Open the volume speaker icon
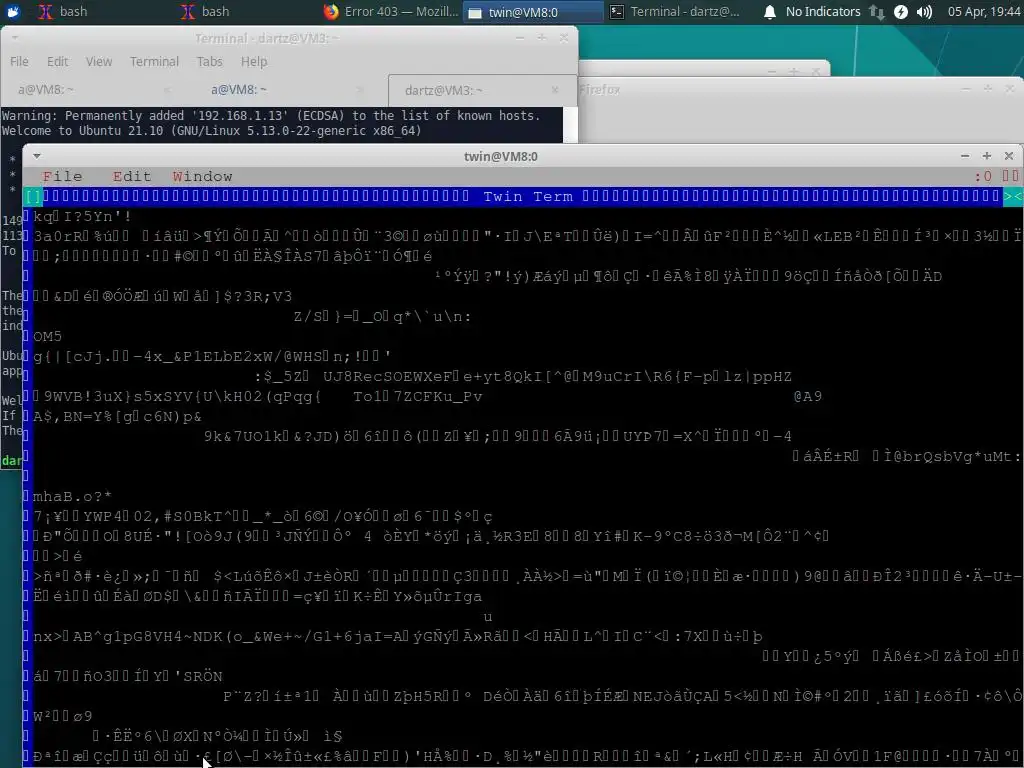Viewport: 1024px width, 768px height. click(924, 12)
